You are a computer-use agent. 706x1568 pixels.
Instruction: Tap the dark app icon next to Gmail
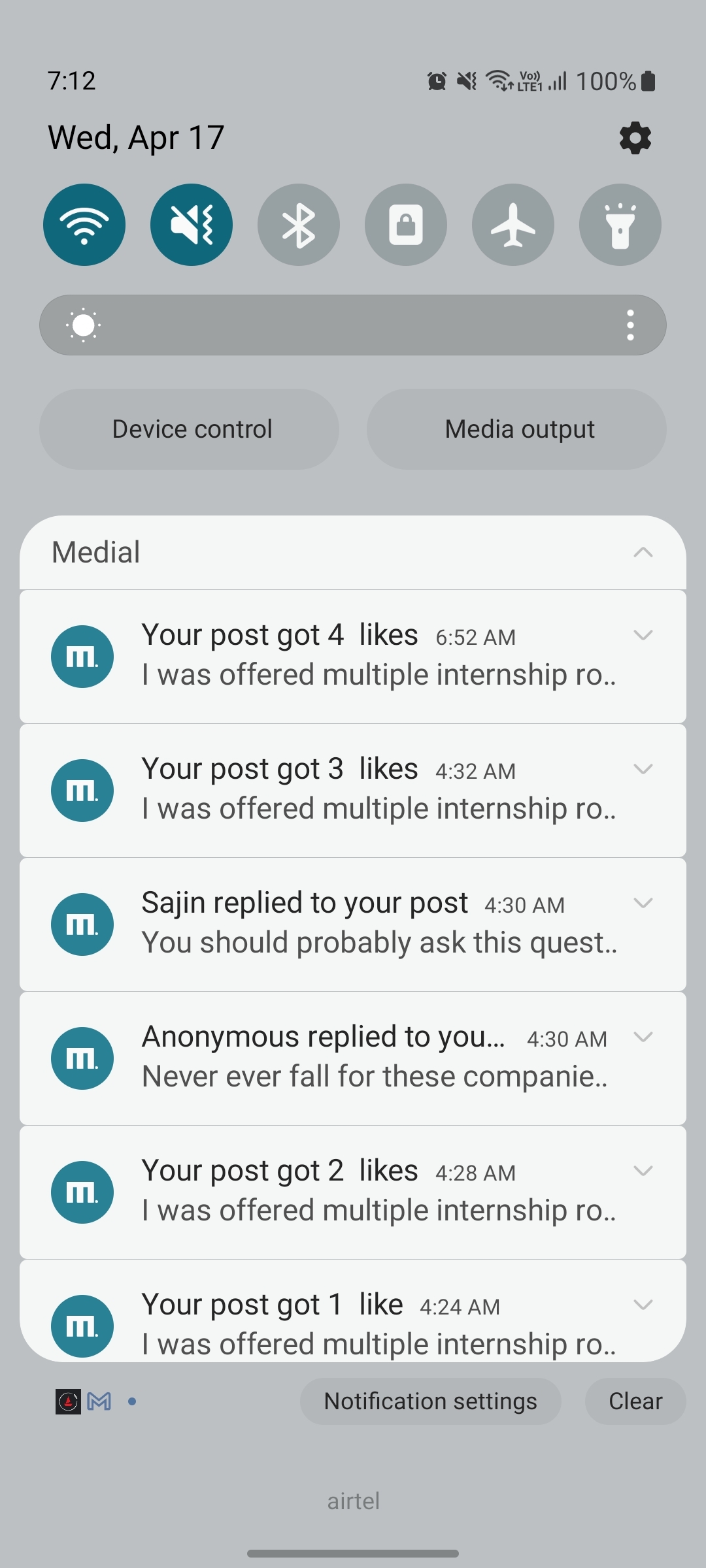point(68,1401)
